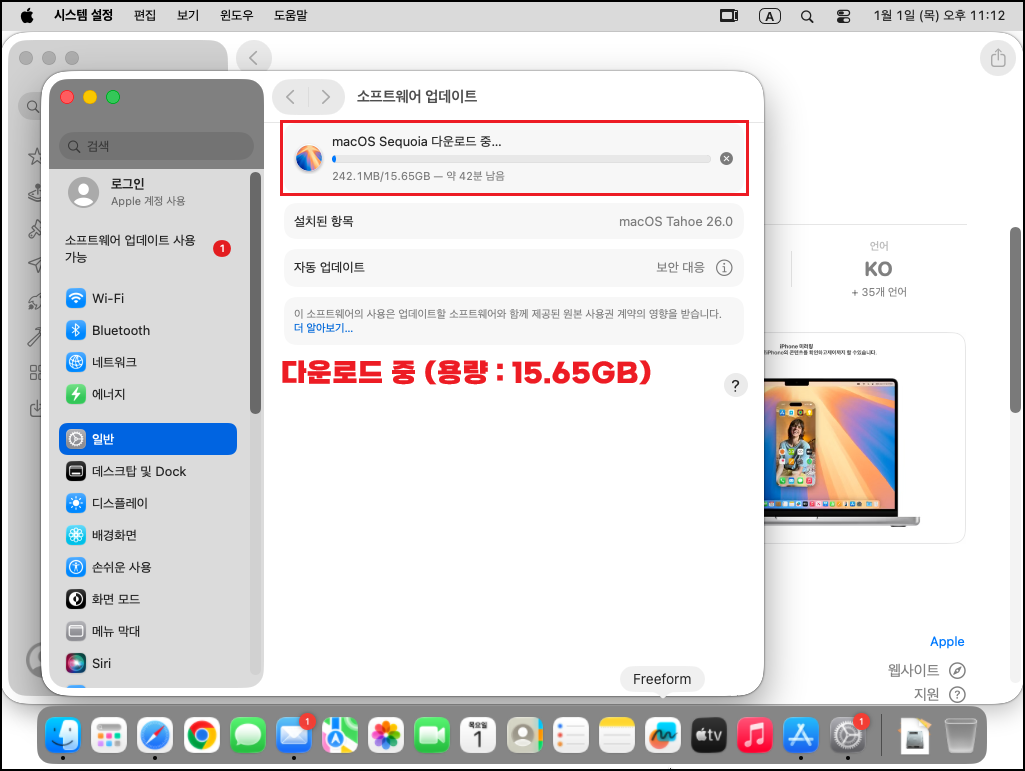Open Contacts app in Dock
This screenshot has height=771, width=1025.
pos(524,735)
